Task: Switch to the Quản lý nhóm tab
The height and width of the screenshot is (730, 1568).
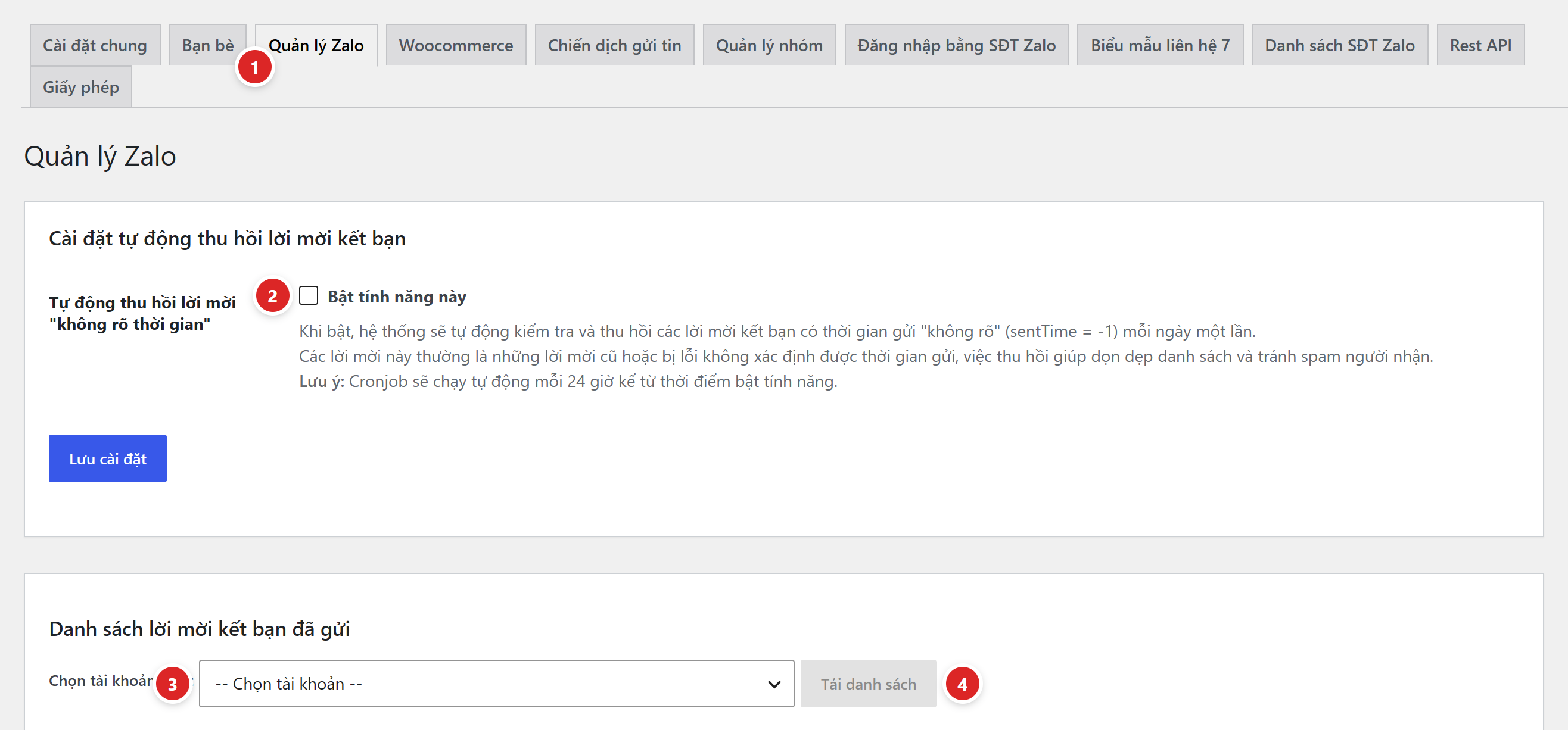Action: tap(769, 45)
